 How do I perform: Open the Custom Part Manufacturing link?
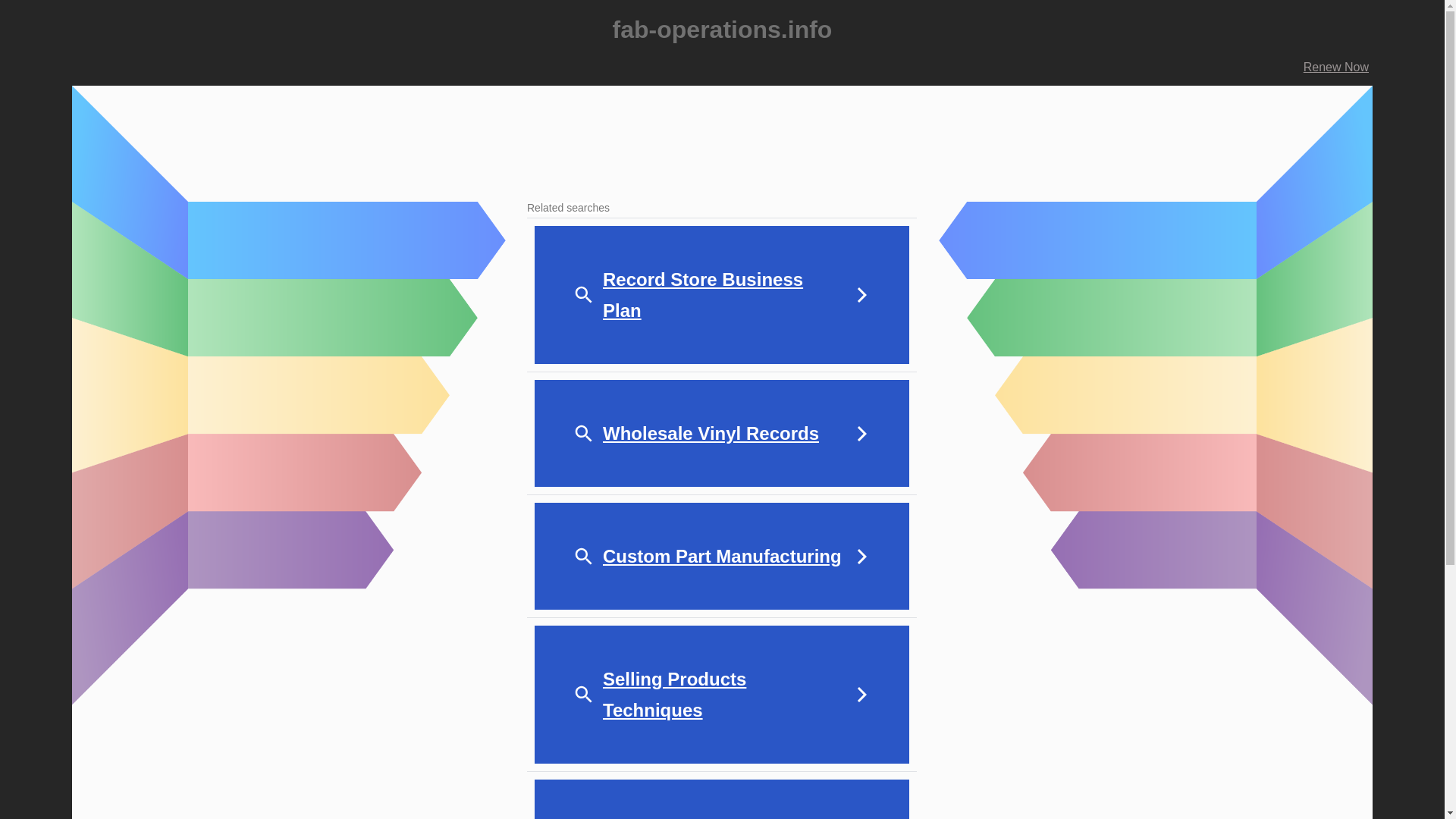click(x=721, y=557)
